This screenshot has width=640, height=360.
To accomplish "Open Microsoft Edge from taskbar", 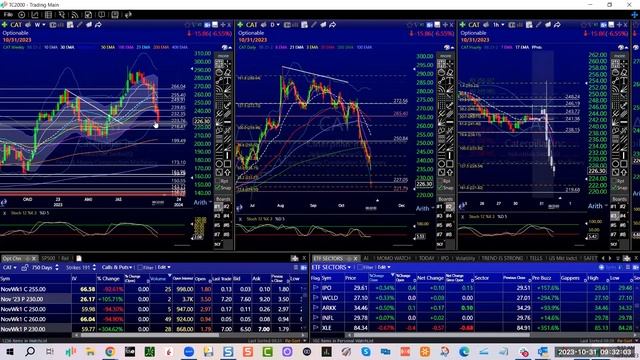I will click(464, 351).
